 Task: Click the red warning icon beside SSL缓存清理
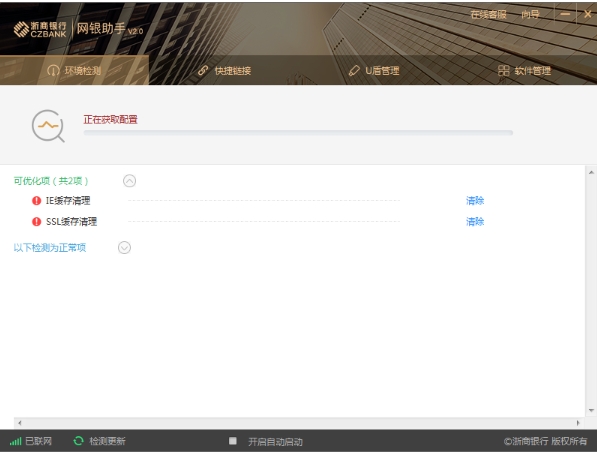coord(37,222)
